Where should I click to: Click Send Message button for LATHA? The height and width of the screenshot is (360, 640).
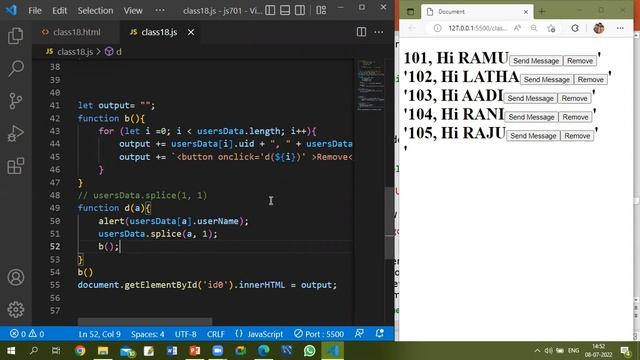click(547, 80)
